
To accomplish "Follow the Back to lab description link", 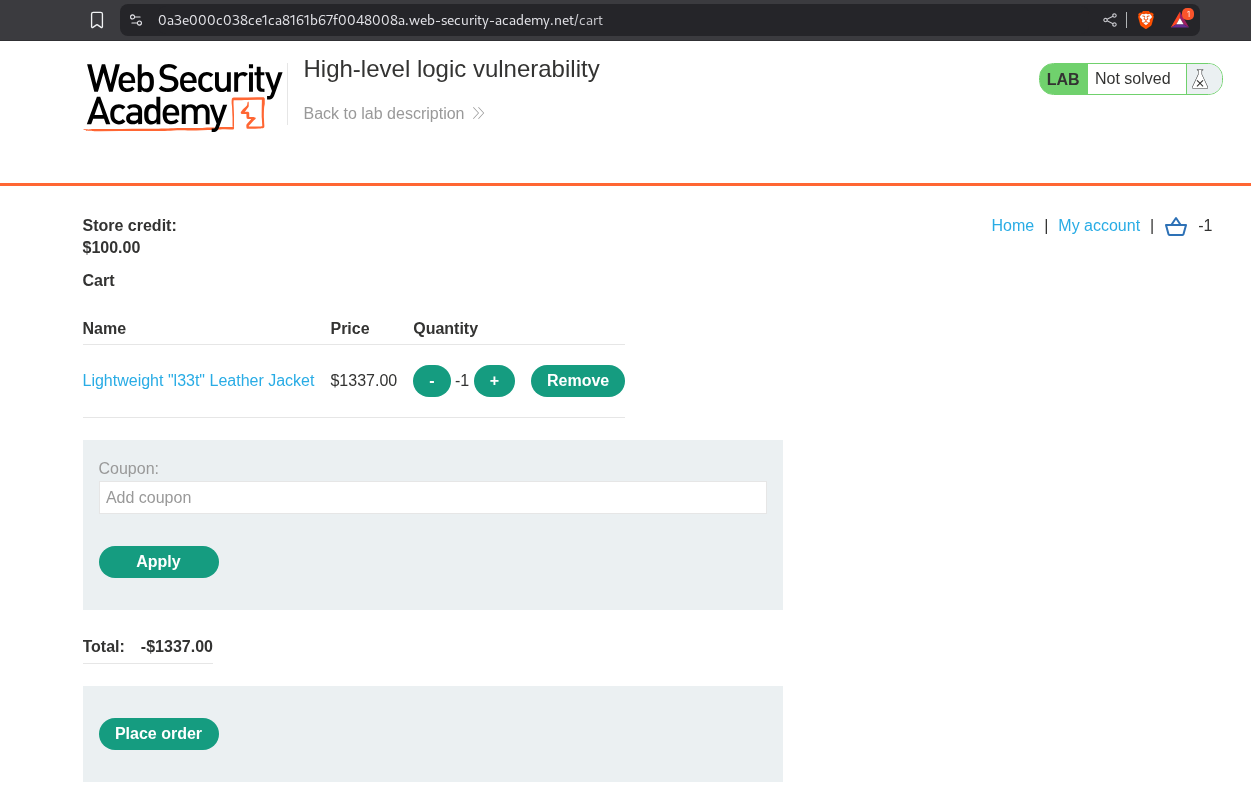I will pos(383,114).
